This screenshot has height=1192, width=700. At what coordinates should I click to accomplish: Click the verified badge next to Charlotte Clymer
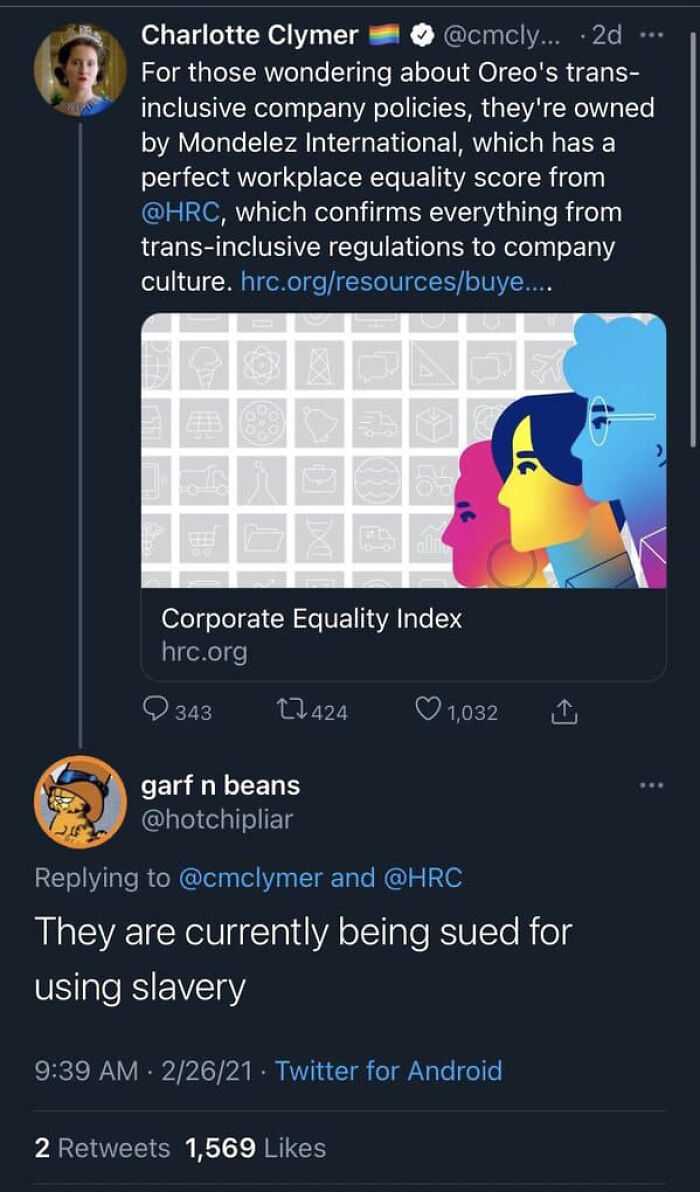click(423, 34)
